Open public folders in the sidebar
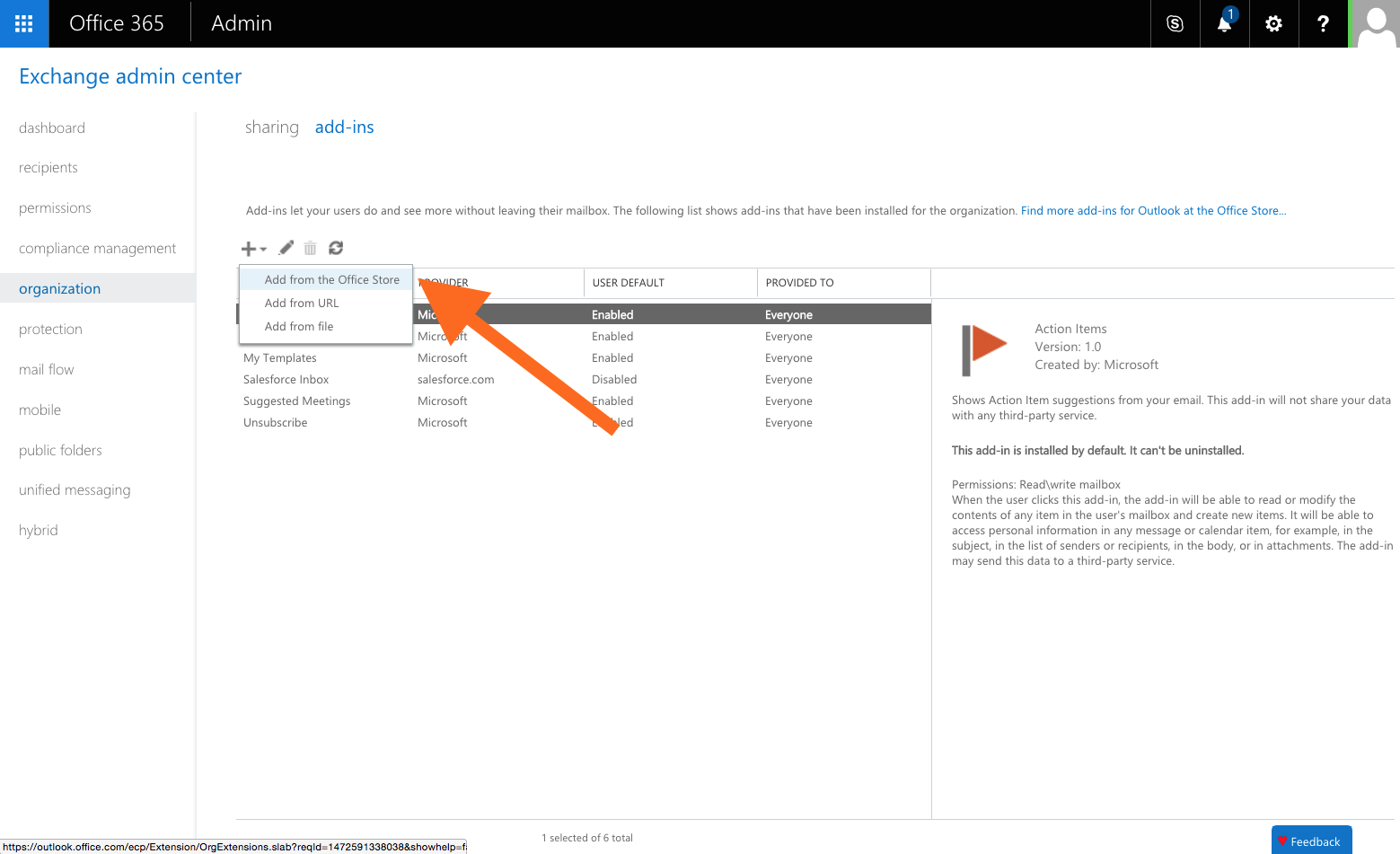Viewport: 1400px width, 854px height. coord(60,450)
